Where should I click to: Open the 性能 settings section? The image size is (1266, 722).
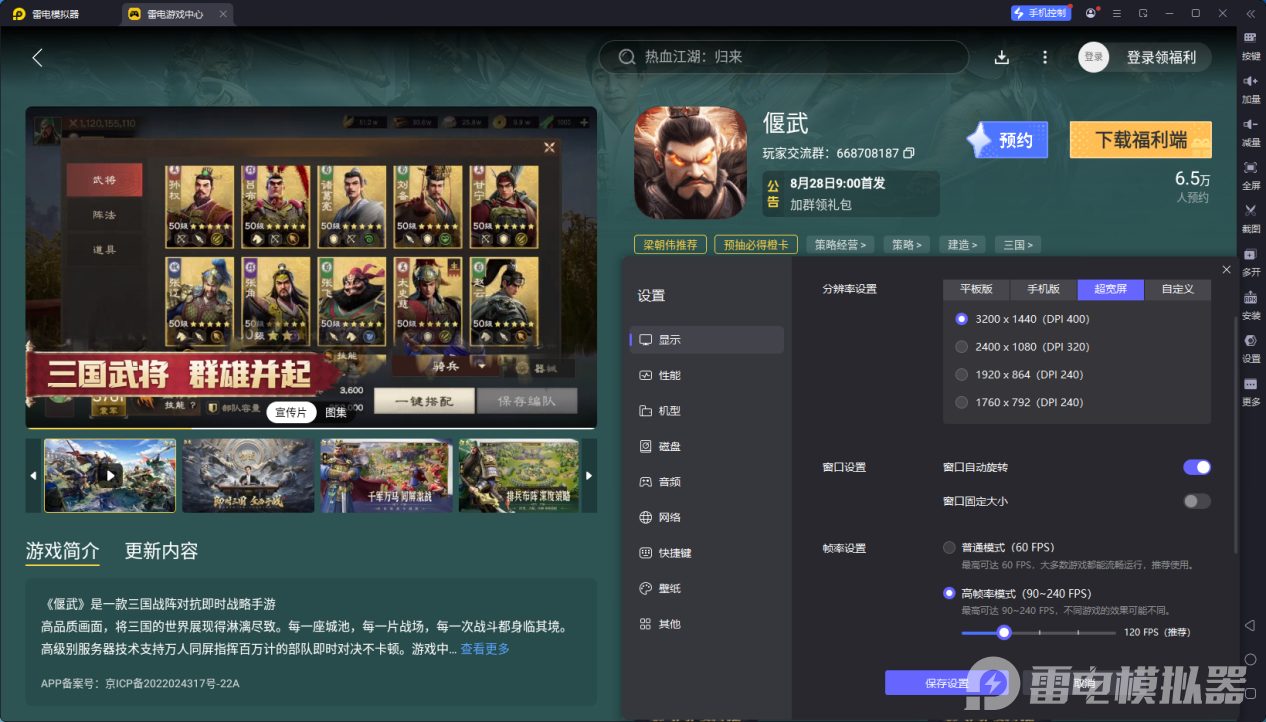tap(707, 375)
